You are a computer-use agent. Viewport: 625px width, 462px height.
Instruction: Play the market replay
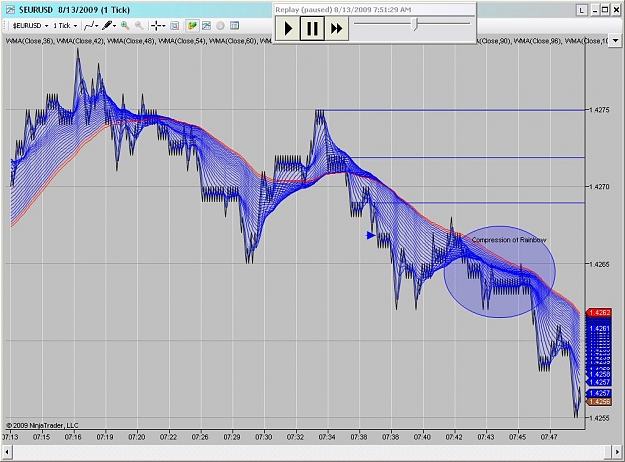point(288,28)
